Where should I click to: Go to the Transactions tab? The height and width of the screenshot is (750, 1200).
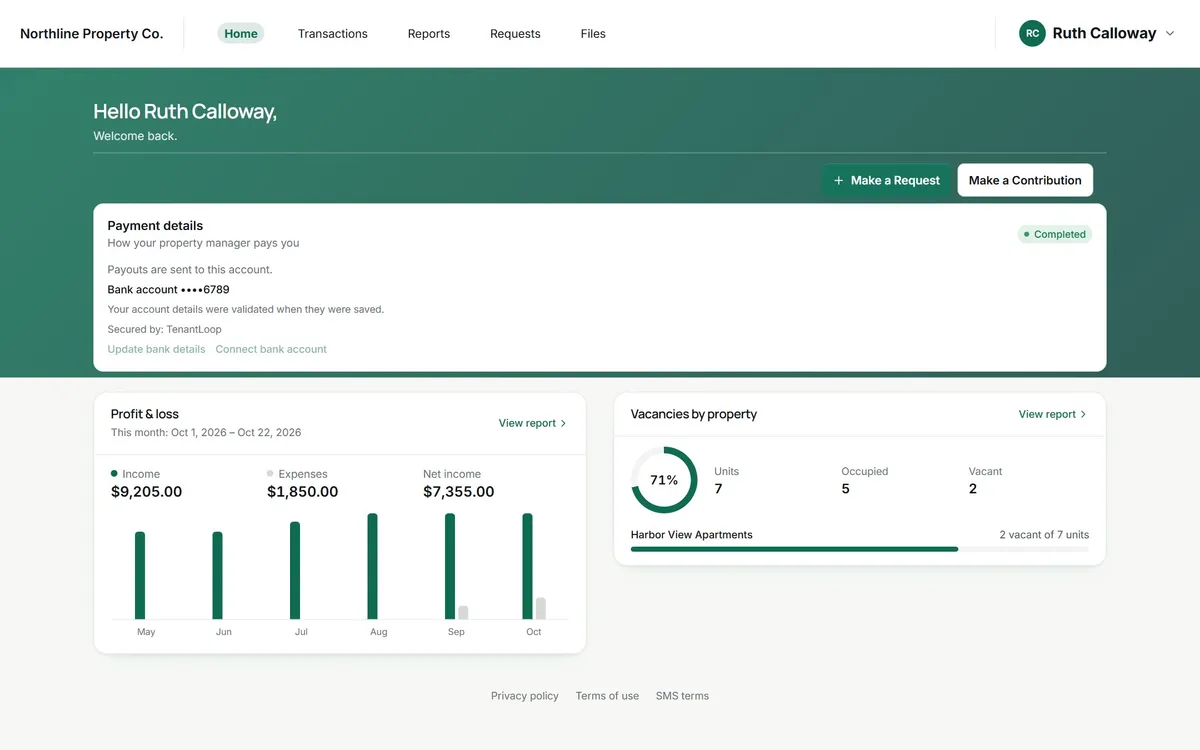tap(333, 33)
